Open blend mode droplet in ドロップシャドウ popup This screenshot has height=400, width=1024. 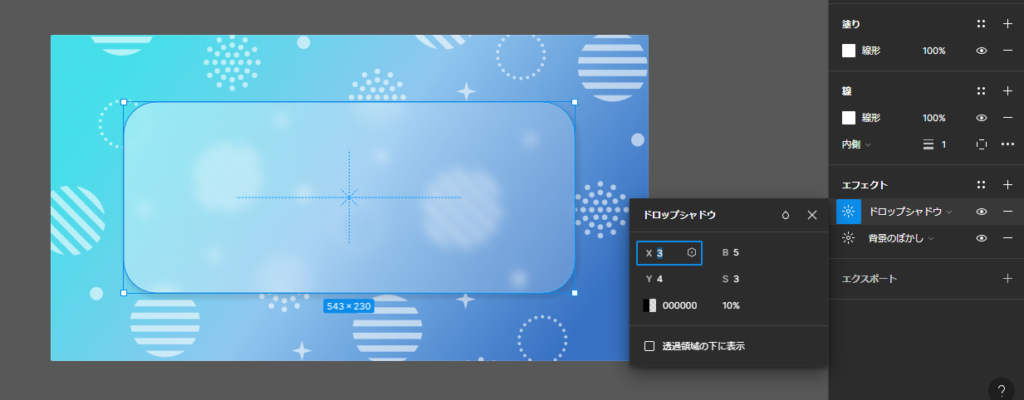coord(786,215)
